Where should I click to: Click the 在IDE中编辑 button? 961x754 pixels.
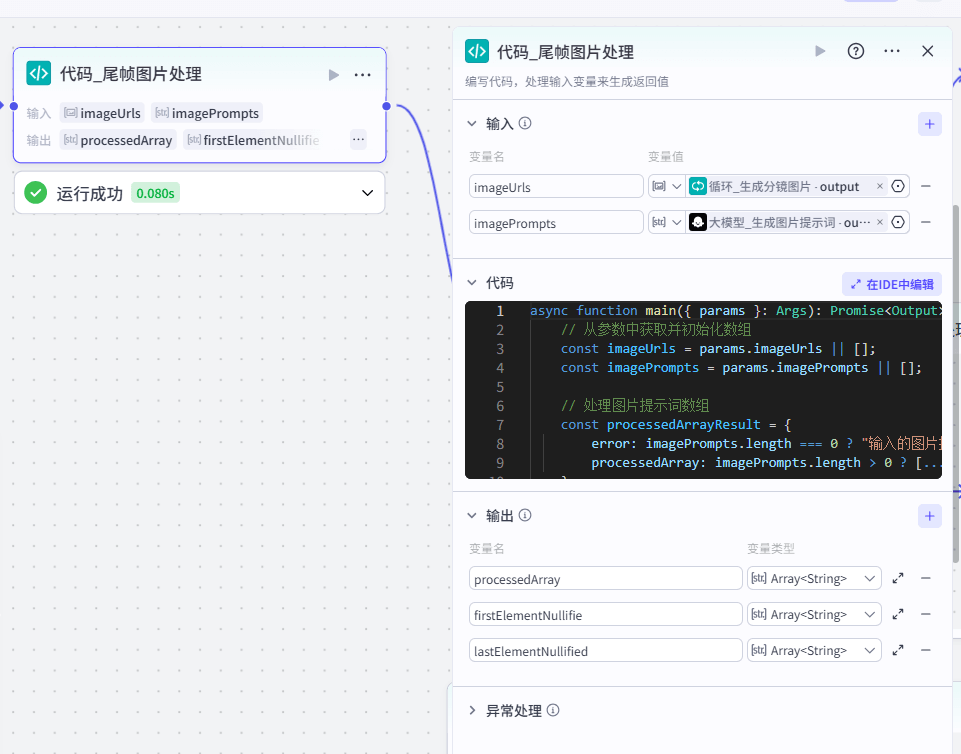pyautogui.click(x=892, y=284)
